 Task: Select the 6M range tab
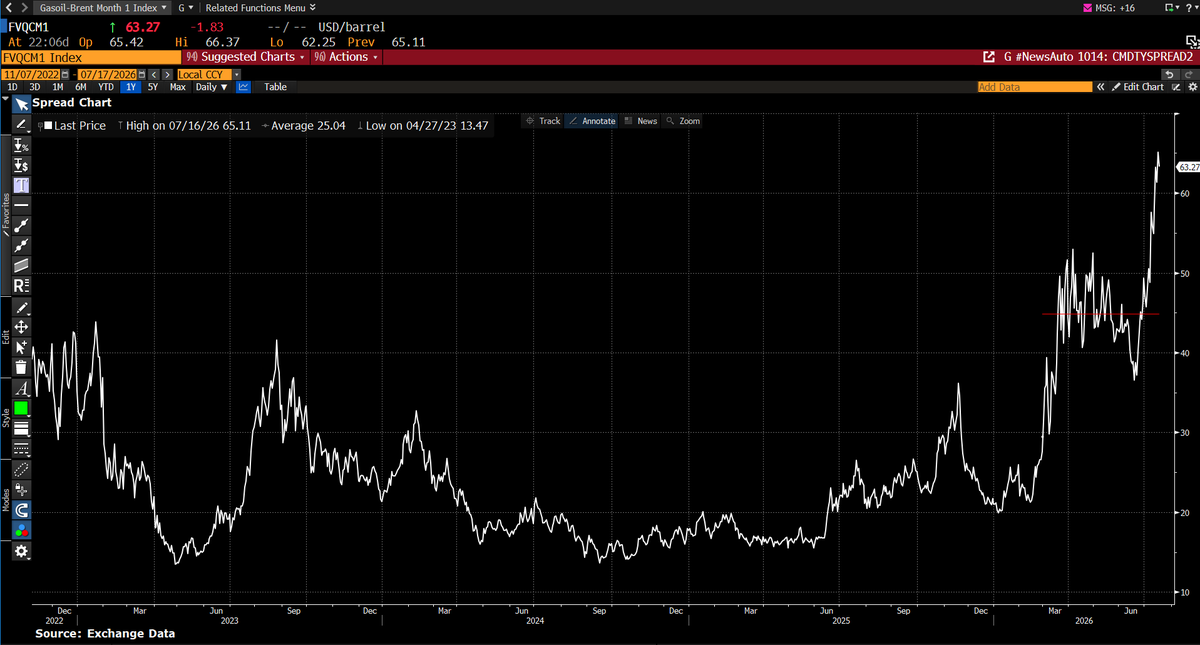click(81, 87)
